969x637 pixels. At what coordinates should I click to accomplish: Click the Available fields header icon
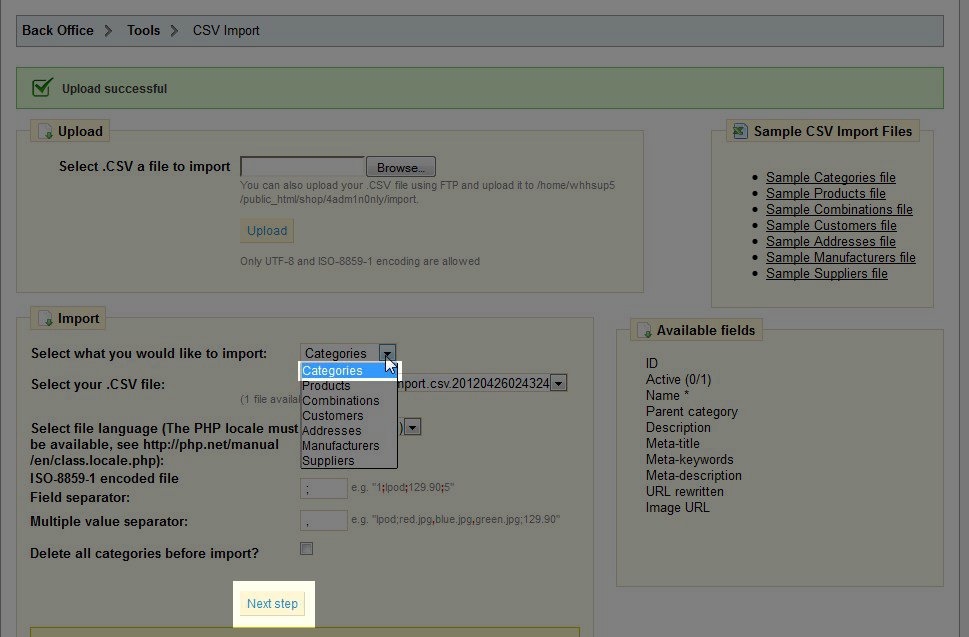coord(645,330)
